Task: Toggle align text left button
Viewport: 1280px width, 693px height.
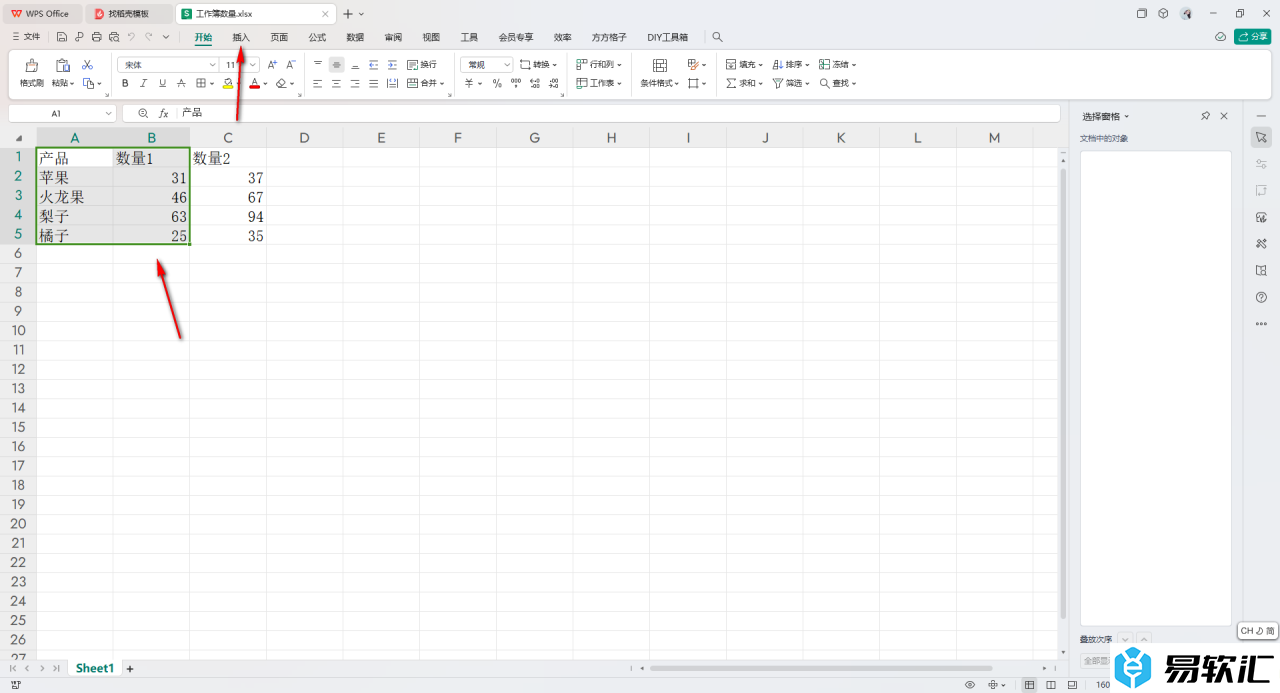Action: click(318, 84)
